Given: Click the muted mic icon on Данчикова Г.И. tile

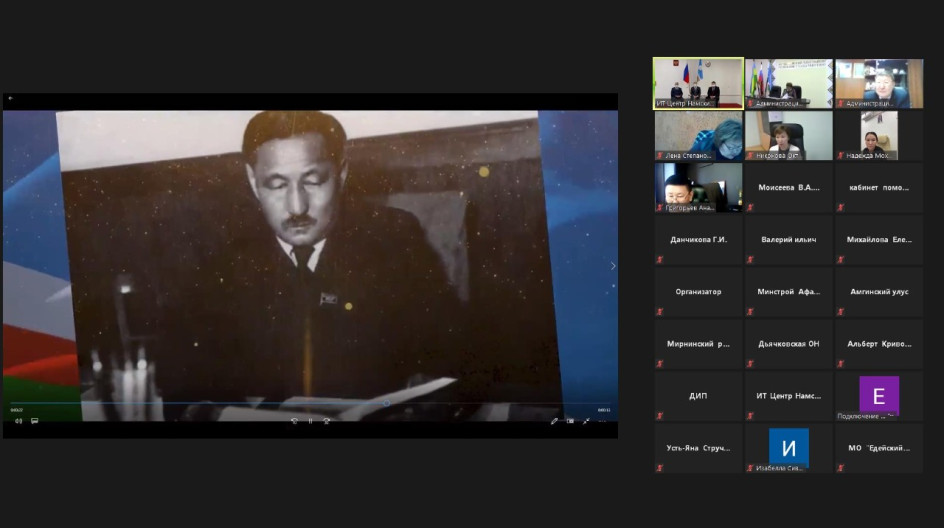Looking at the screenshot, I should [660, 259].
